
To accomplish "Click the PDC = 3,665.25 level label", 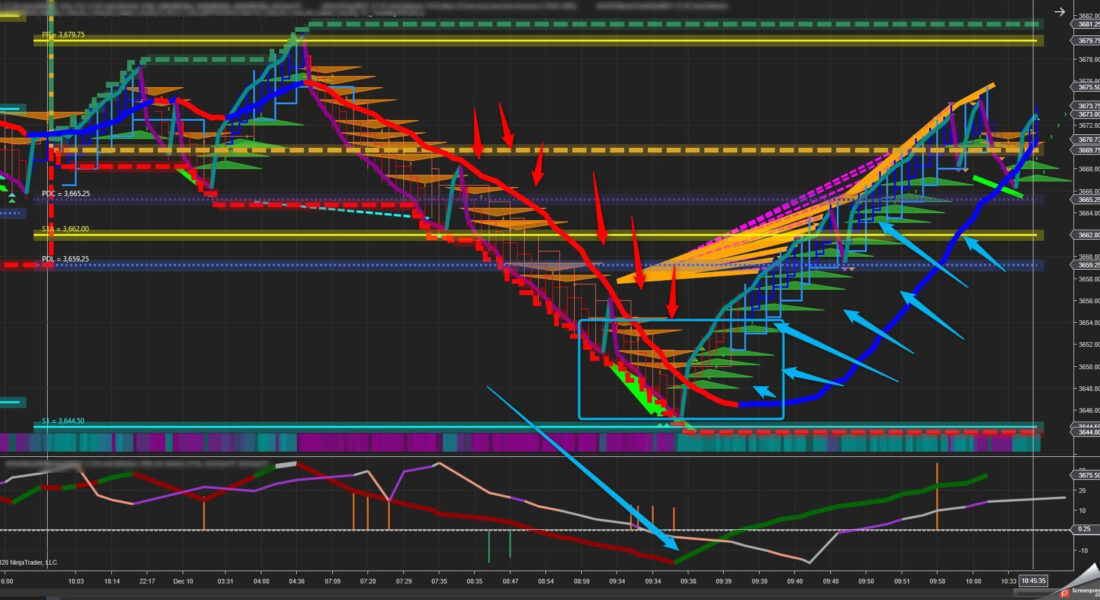I will point(66,193).
